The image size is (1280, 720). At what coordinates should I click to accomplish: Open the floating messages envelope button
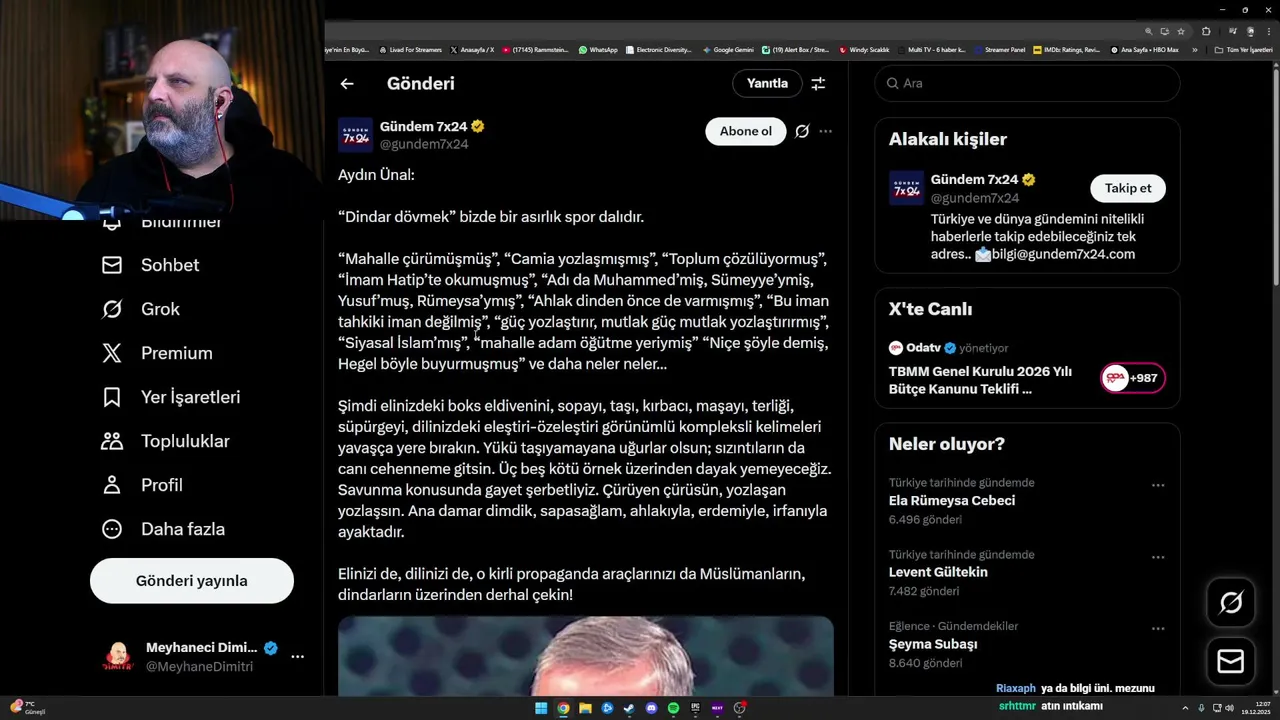tap(1231, 661)
